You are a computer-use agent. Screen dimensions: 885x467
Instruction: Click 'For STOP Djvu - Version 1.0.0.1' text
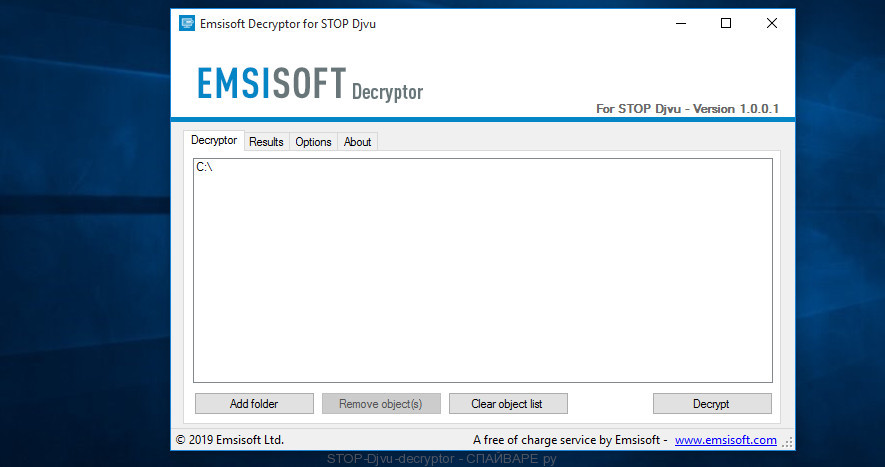[687, 108]
